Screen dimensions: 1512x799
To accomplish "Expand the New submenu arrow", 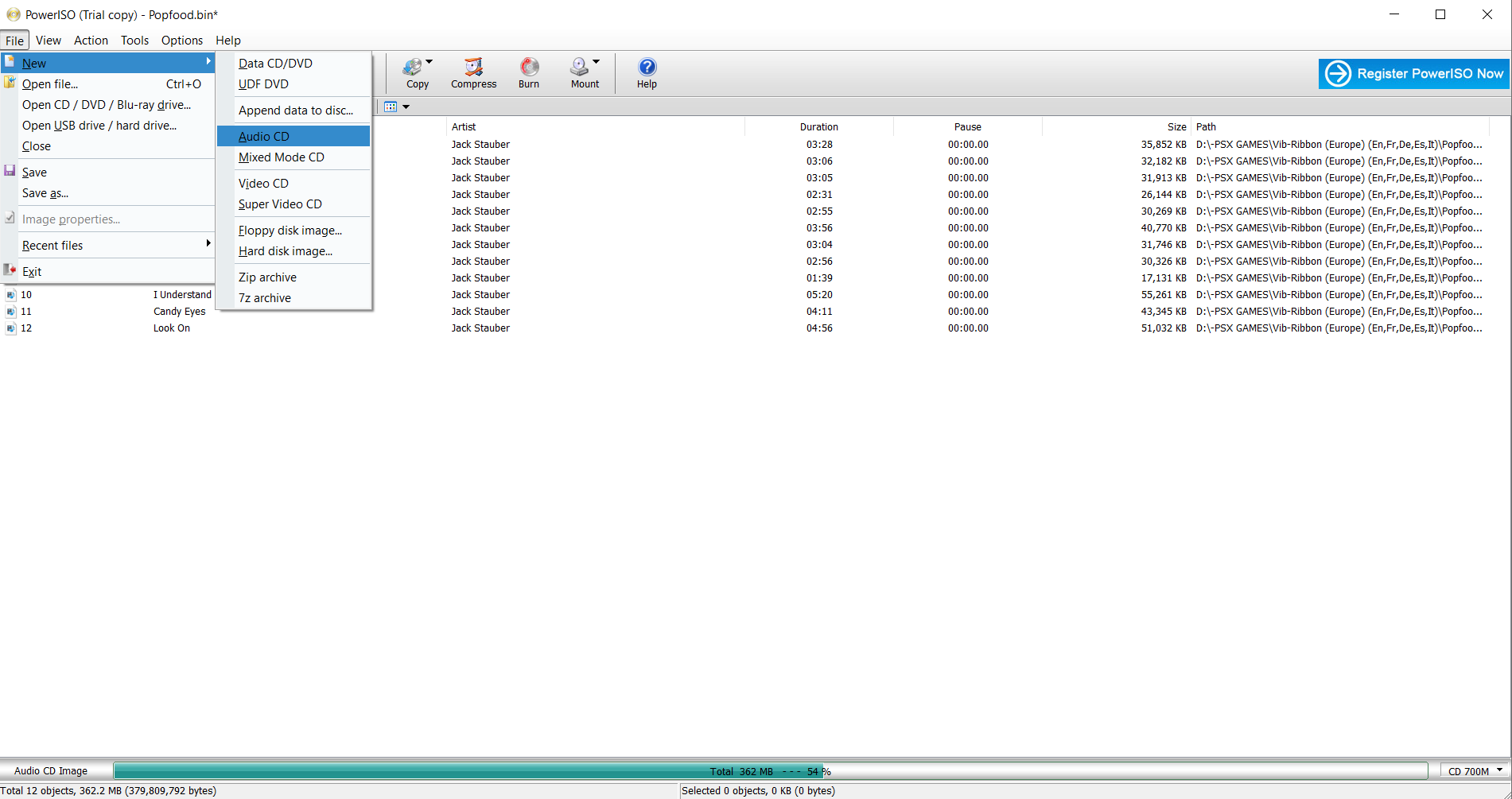I will [208, 61].
